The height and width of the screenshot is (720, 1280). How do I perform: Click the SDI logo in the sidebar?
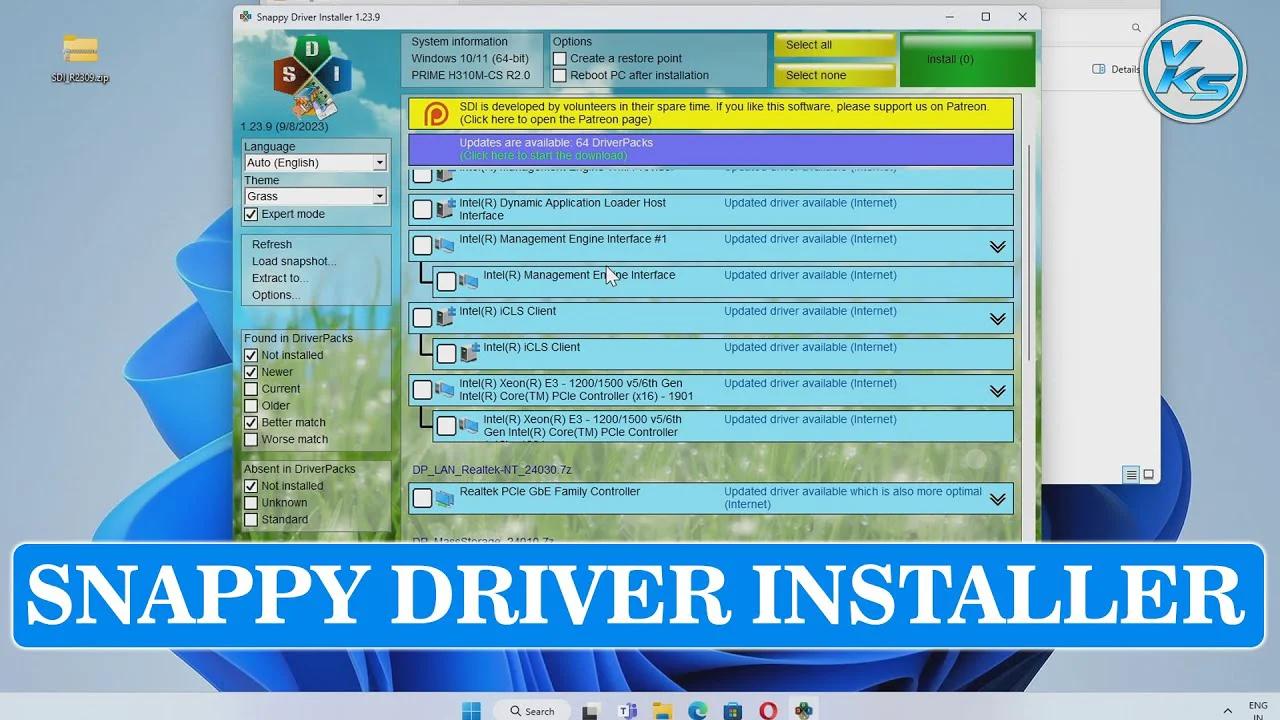click(312, 75)
